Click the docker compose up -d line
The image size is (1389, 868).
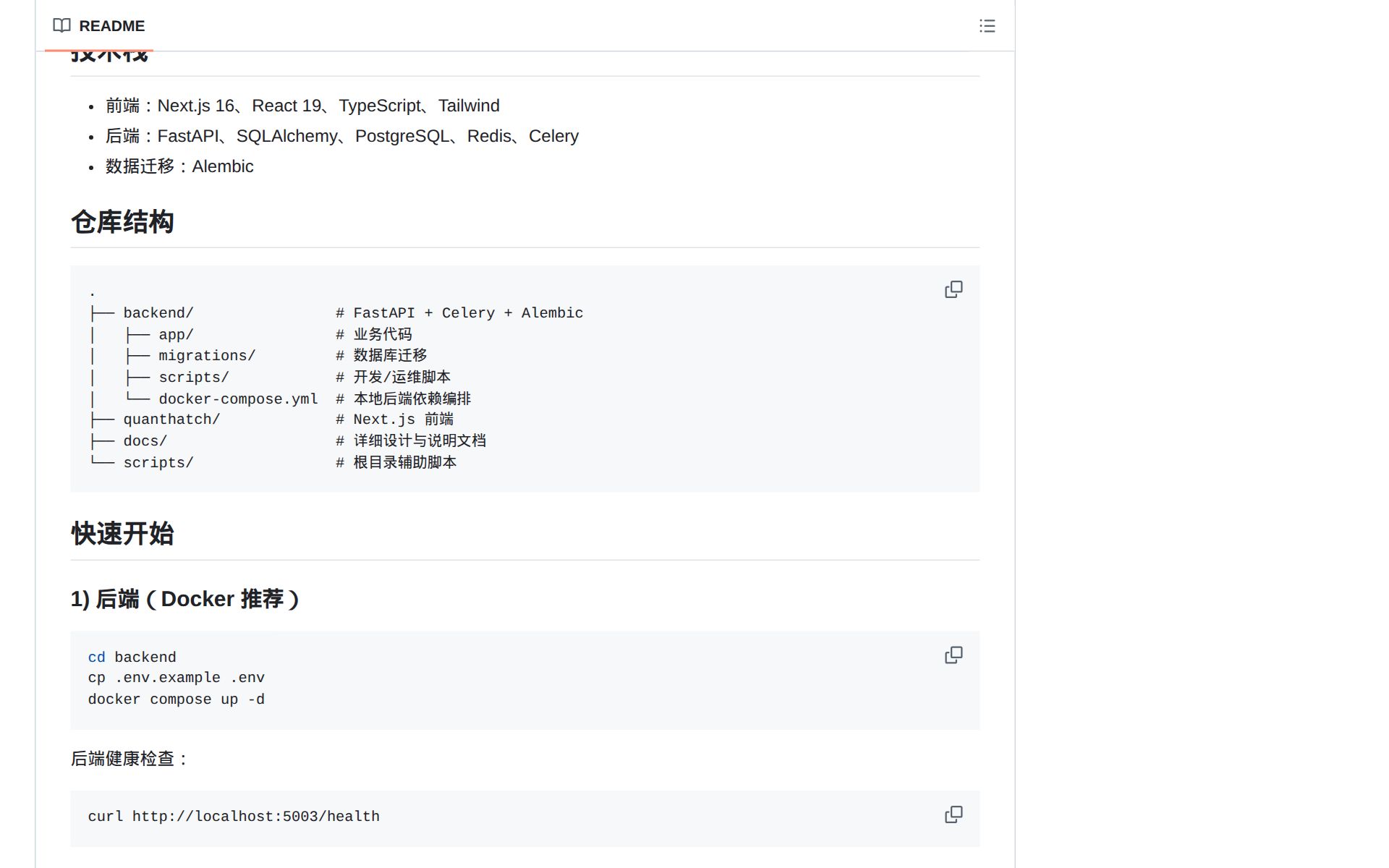coord(176,699)
